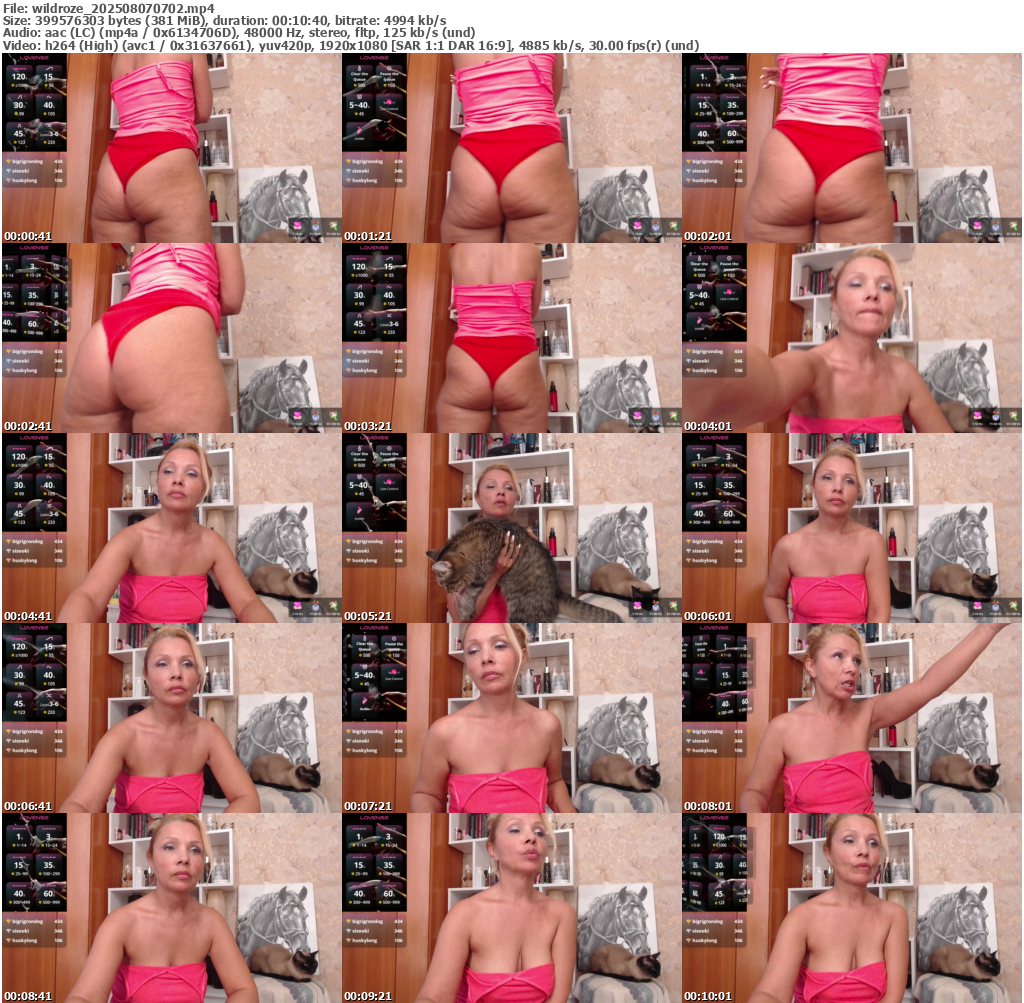
Task: Click the frame marked 00:04:01
Action: pyautogui.click(x=851, y=338)
